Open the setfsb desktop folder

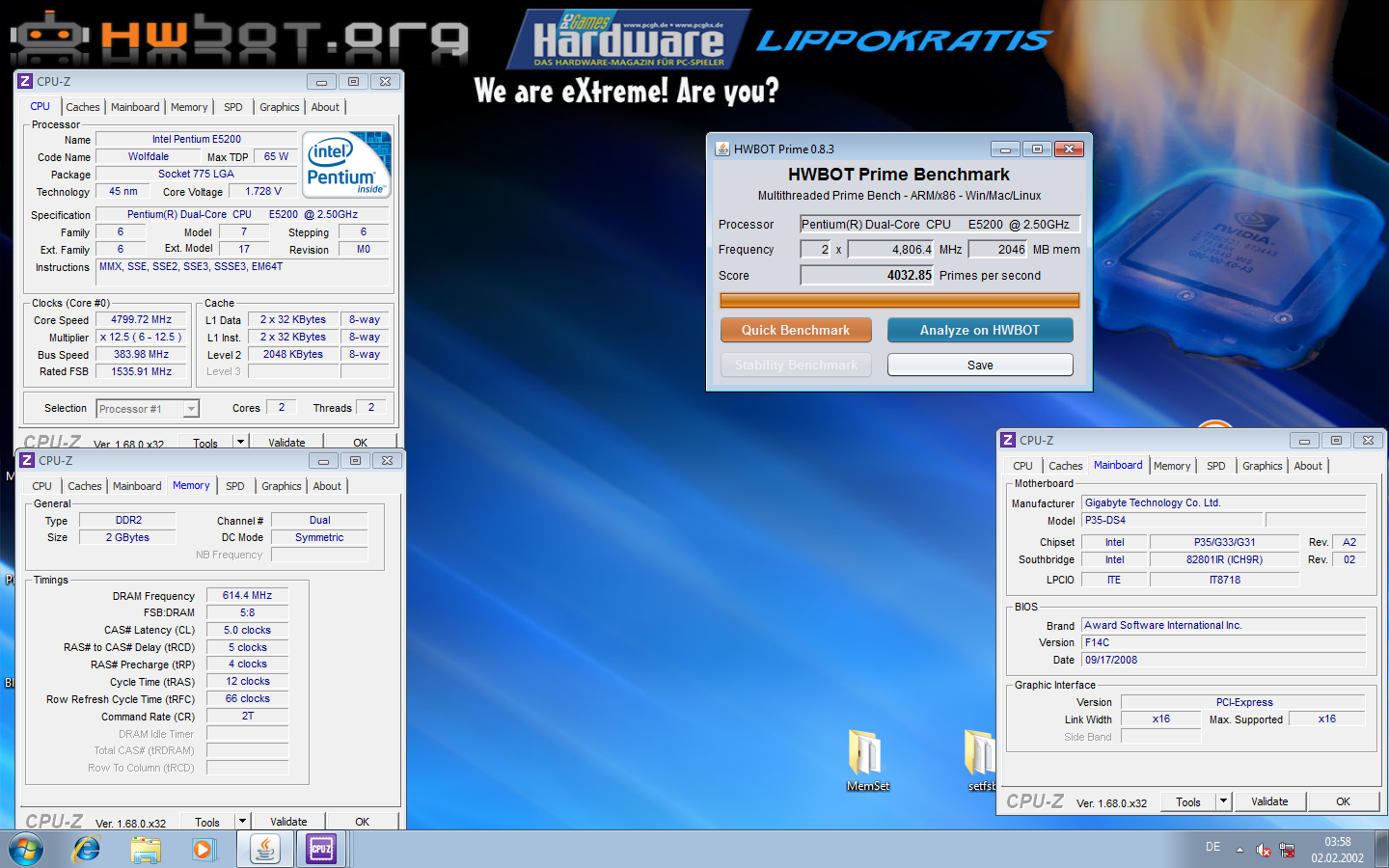point(980,760)
